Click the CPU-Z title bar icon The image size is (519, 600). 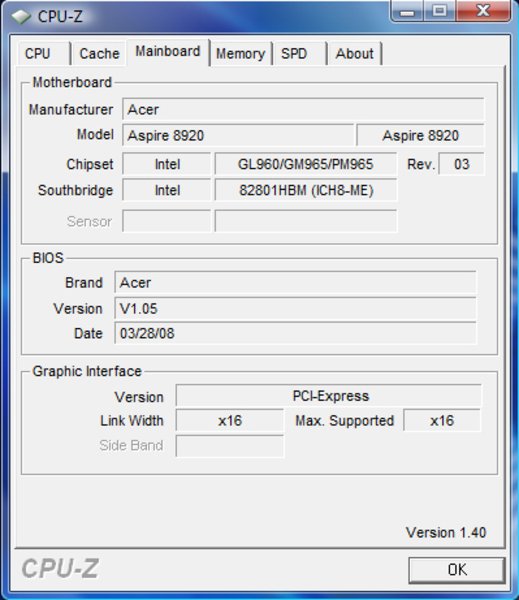21,16
